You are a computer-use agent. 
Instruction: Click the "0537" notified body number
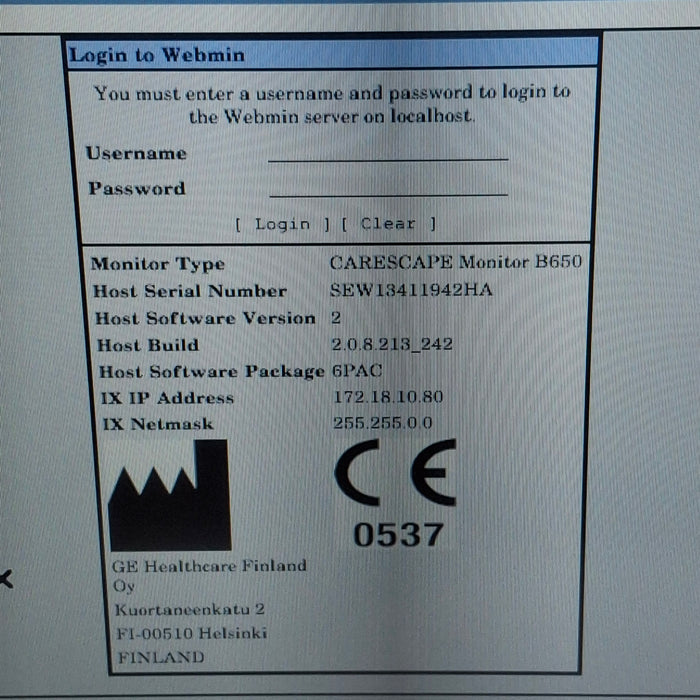[398, 535]
